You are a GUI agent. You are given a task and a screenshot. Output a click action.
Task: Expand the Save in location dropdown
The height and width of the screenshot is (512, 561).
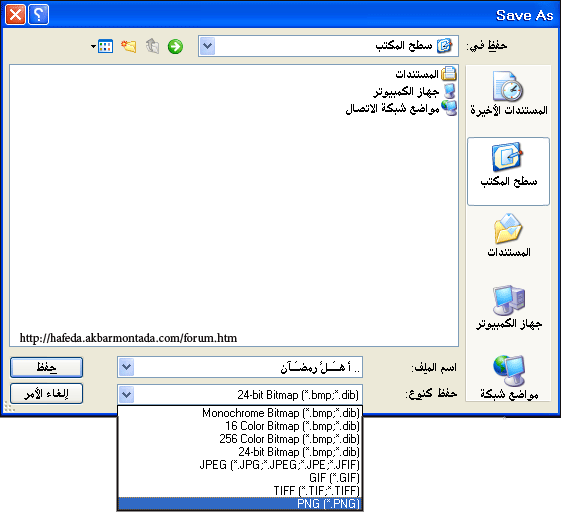point(207,46)
